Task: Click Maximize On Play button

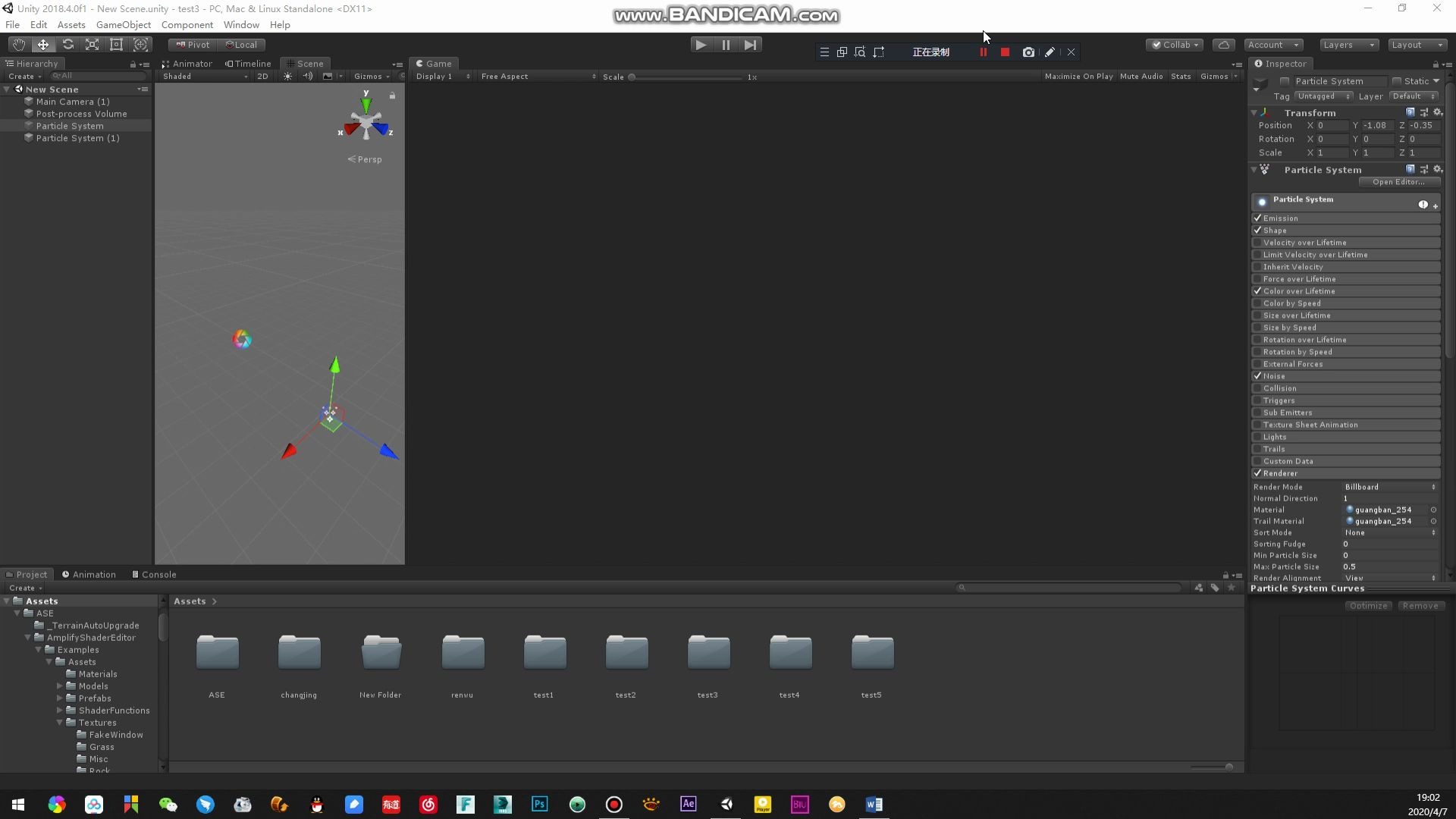Action: click(x=1078, y=77)
